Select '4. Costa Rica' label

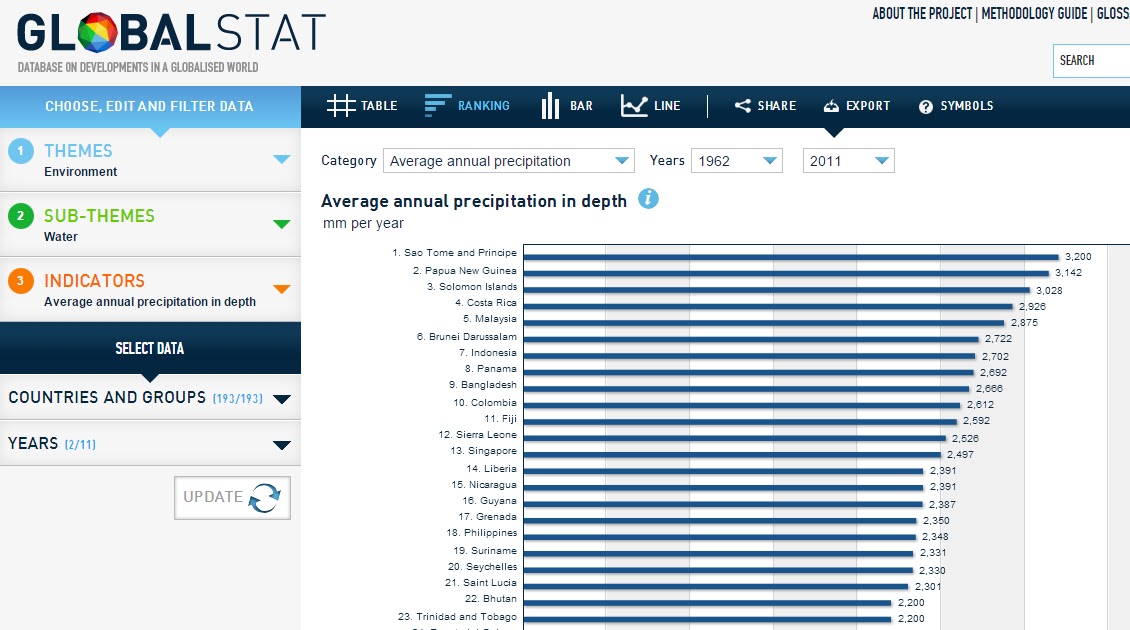[x=486, y=303]
